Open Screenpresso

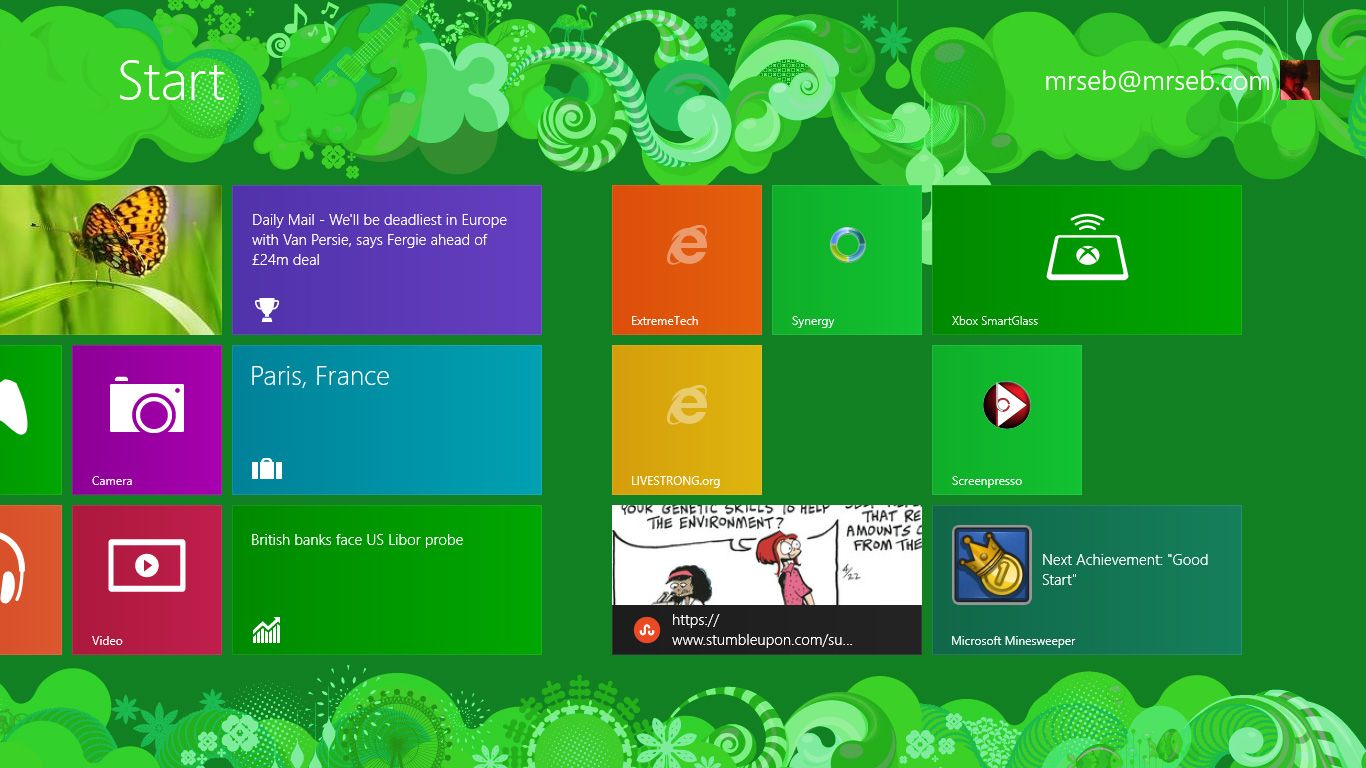(1006, 419)
